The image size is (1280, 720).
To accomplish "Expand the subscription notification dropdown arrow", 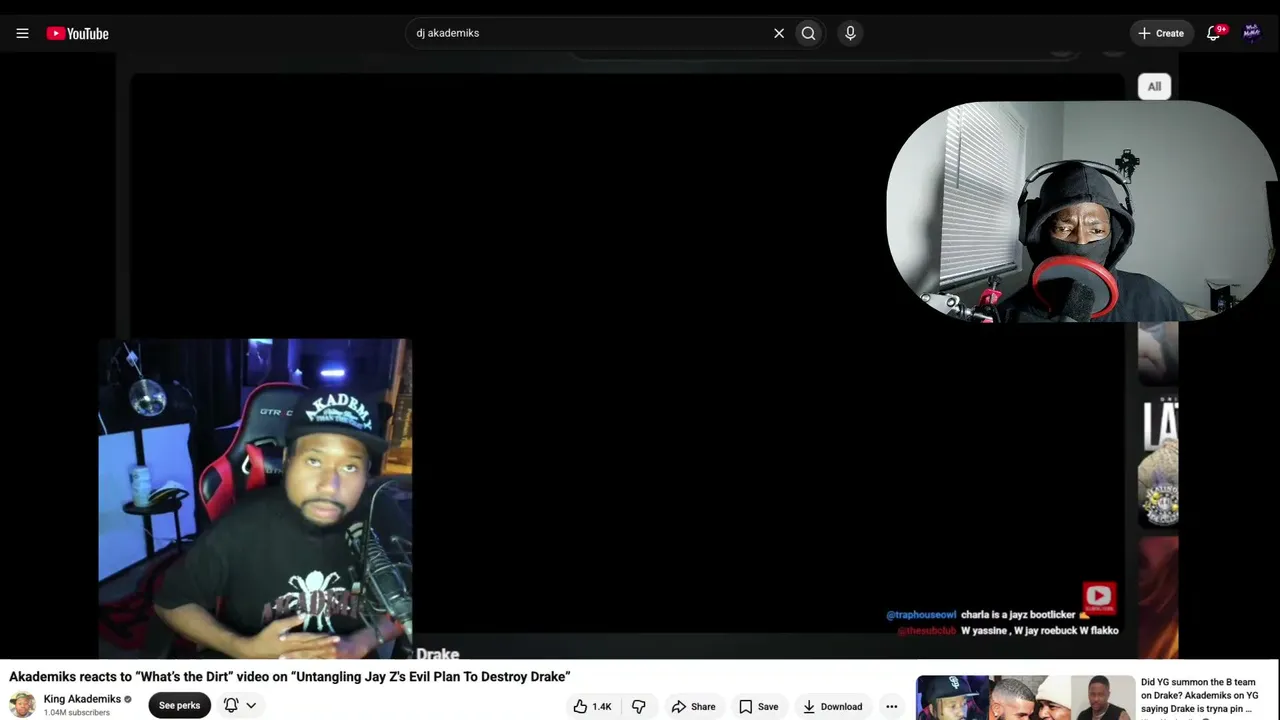I will click(251, 705).
